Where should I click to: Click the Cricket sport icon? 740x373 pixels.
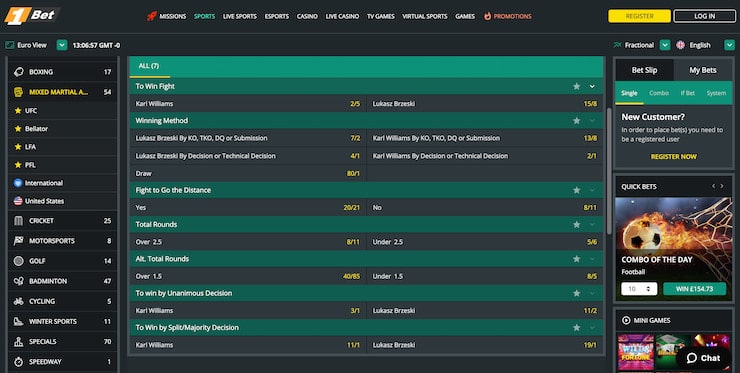pyautogui.click(x=18, y=220)
